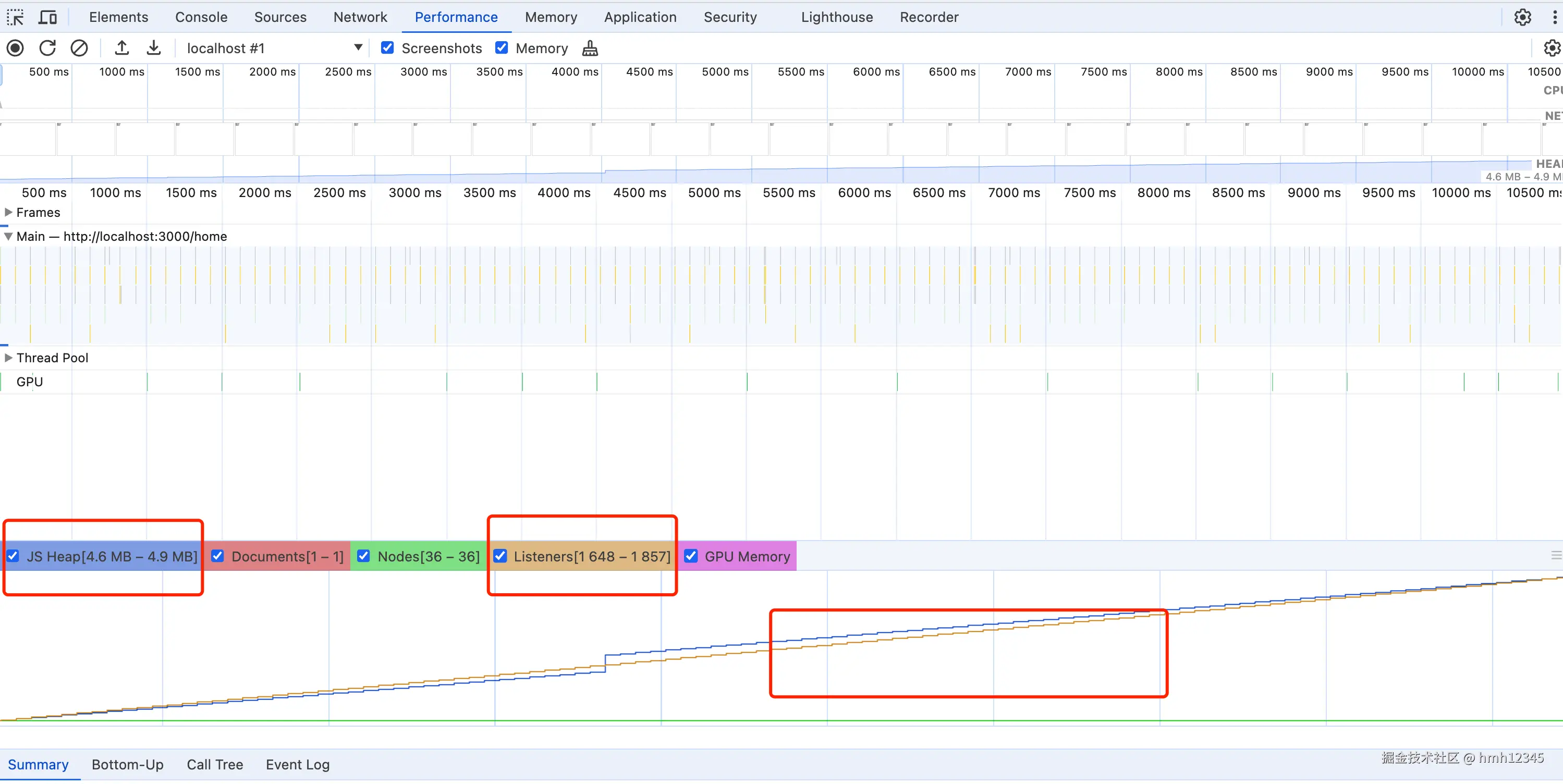The image size is (1563, 784).
Task: Click the 5000 ms timeline ruler mark
Action: point(714,192)
